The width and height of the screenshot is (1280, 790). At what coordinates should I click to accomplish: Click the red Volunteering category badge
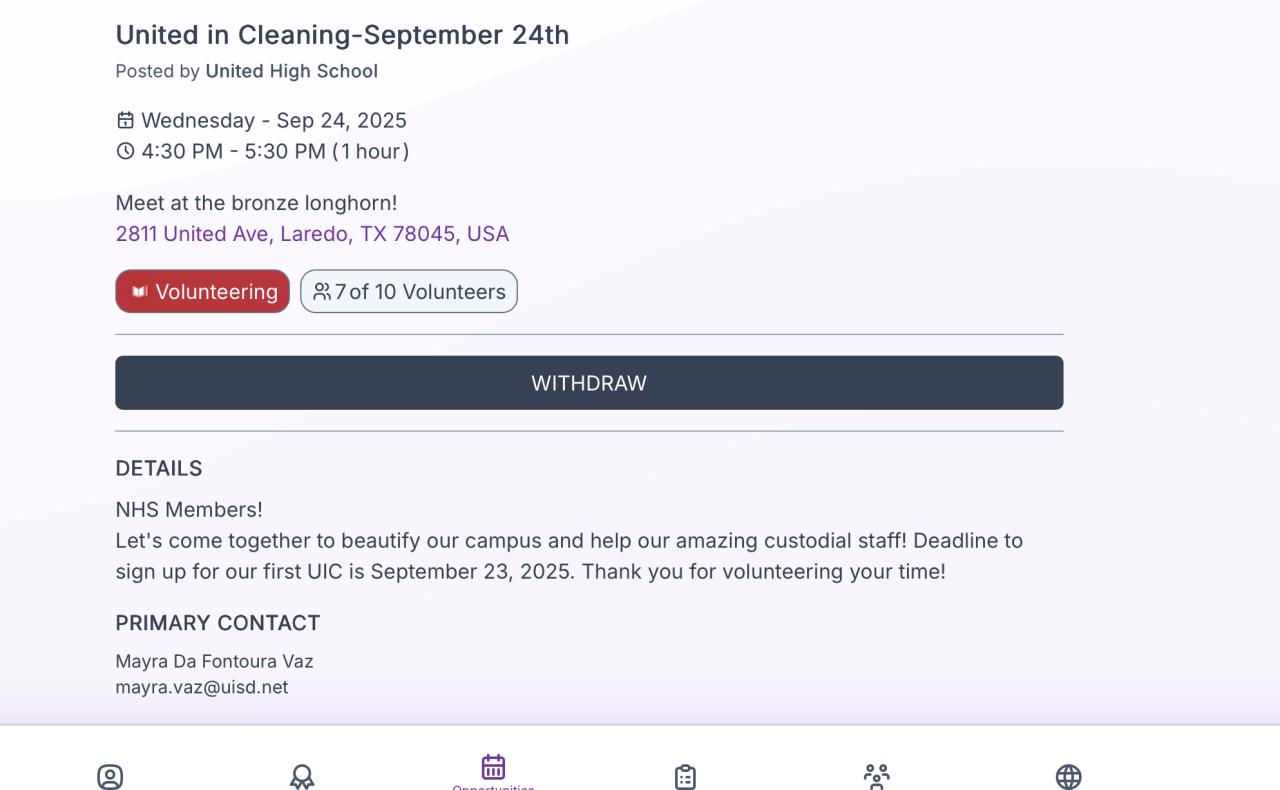(x=203, y=292)
